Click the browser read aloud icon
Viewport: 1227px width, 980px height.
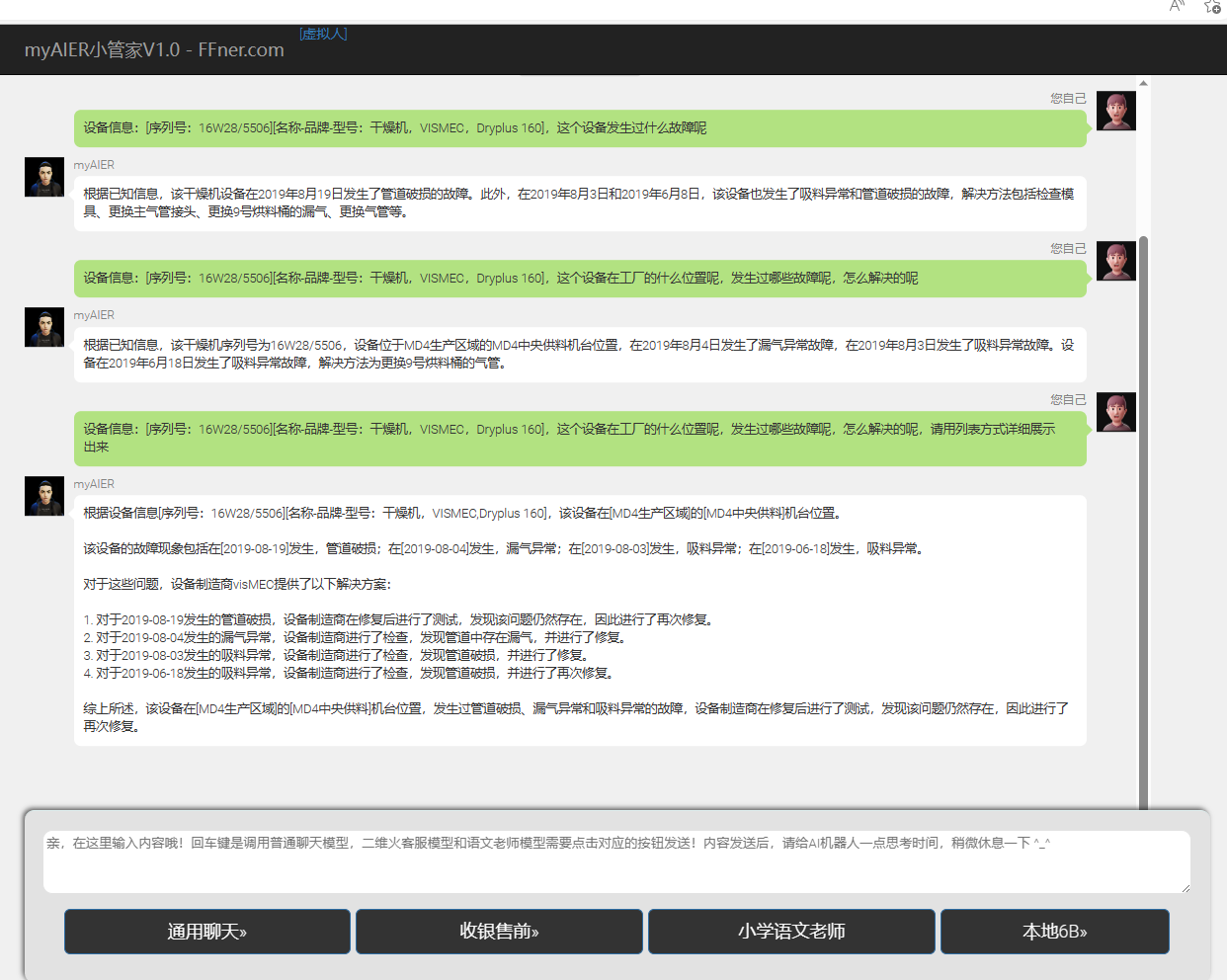pos(1177,7)
